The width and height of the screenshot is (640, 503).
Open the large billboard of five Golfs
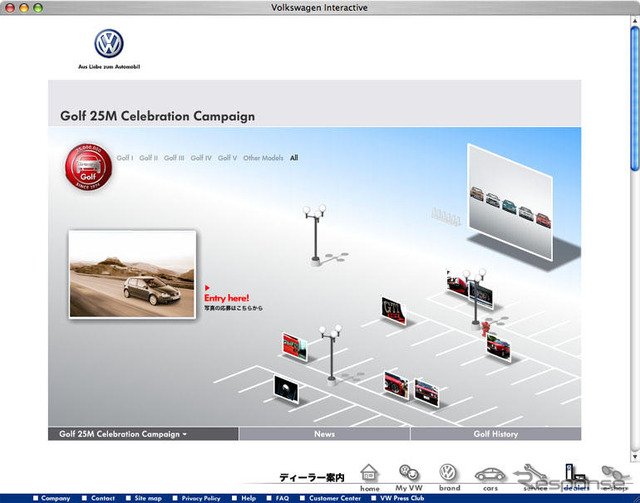point(510,202)
